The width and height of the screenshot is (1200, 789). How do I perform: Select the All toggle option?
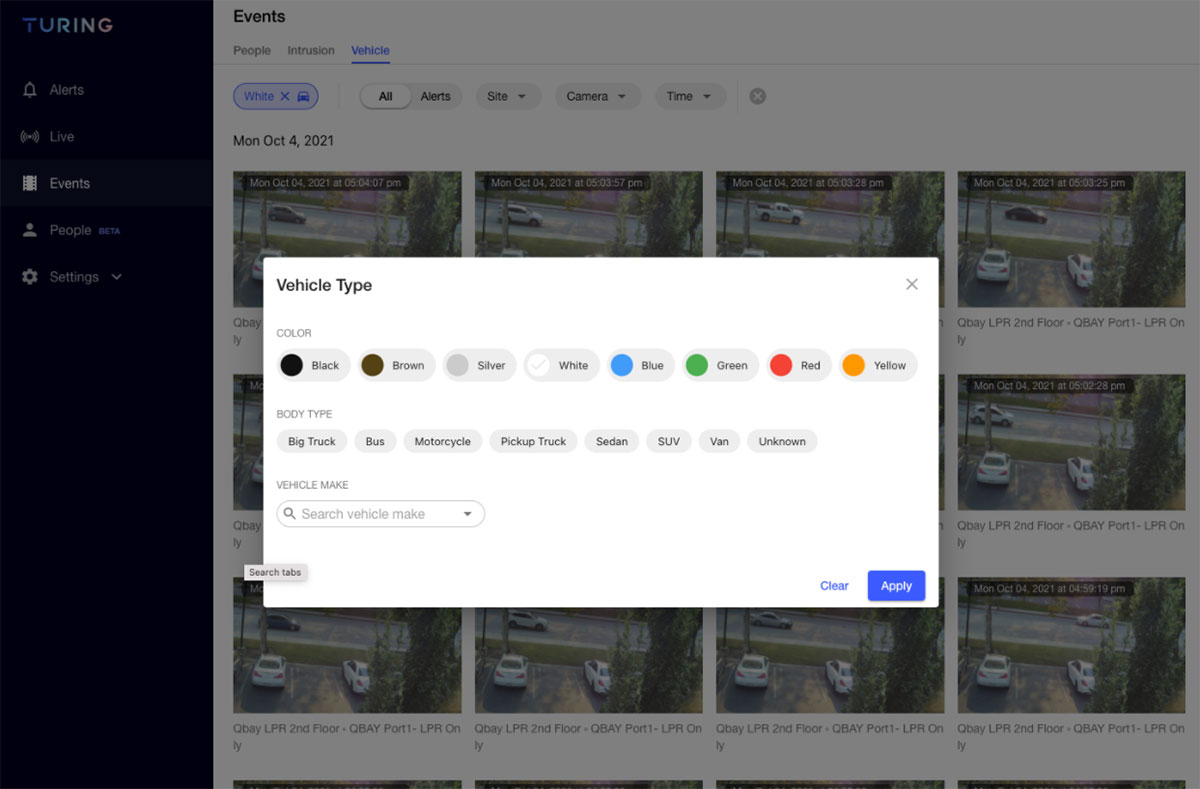[385, 96]
